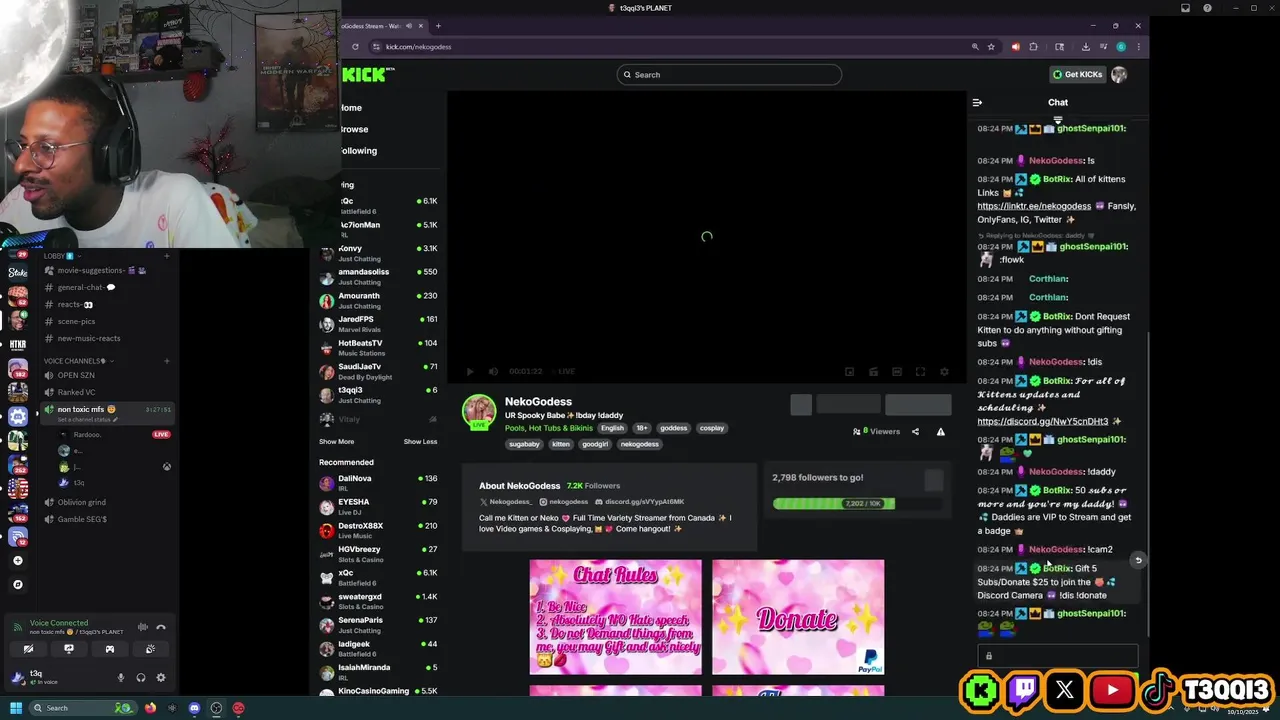Disconnect from Discord voice call

161,627
